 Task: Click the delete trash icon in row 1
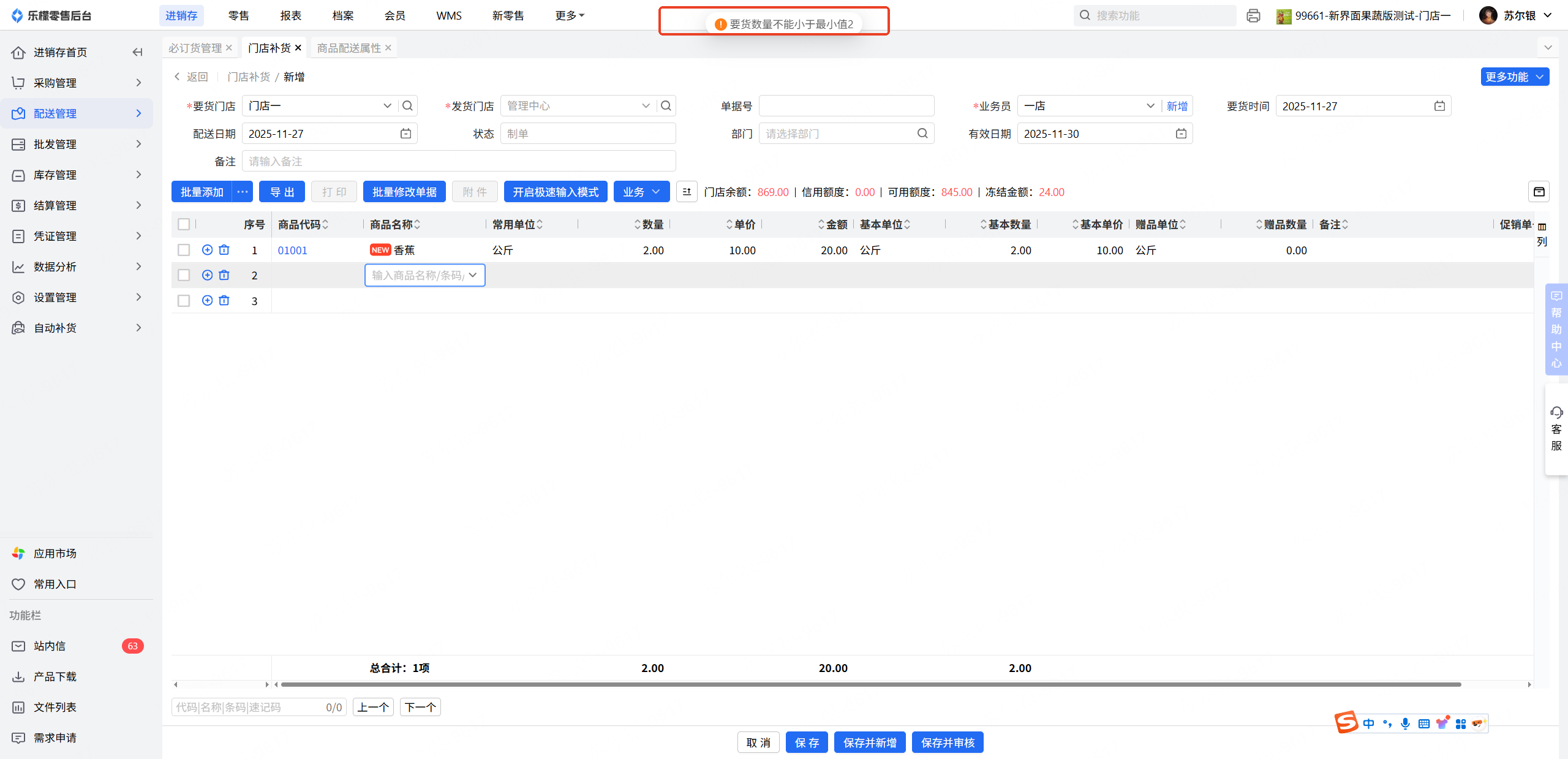224,250
